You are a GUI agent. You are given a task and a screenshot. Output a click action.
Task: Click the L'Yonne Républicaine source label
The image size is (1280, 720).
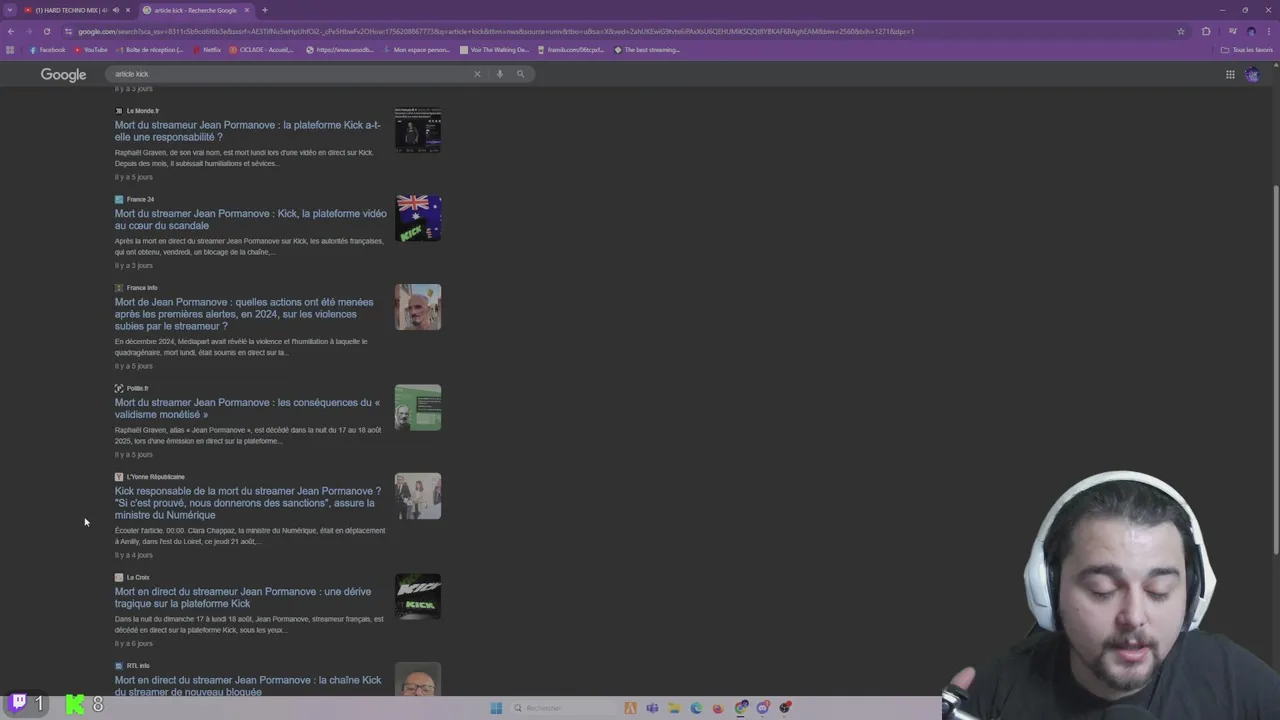pyautogui.click(x=155, y=477)
